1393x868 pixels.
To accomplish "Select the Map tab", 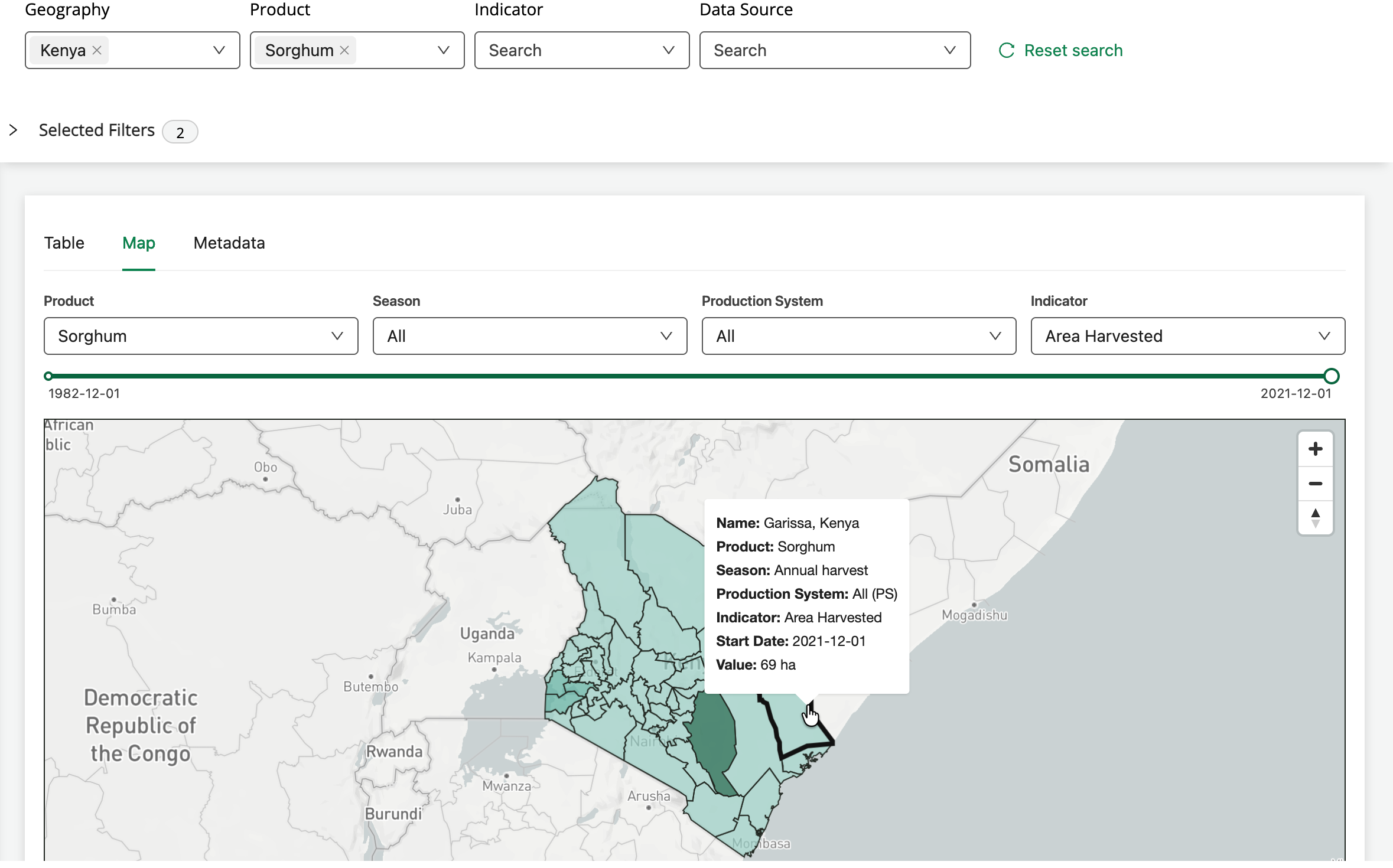I will pos(139,243).
